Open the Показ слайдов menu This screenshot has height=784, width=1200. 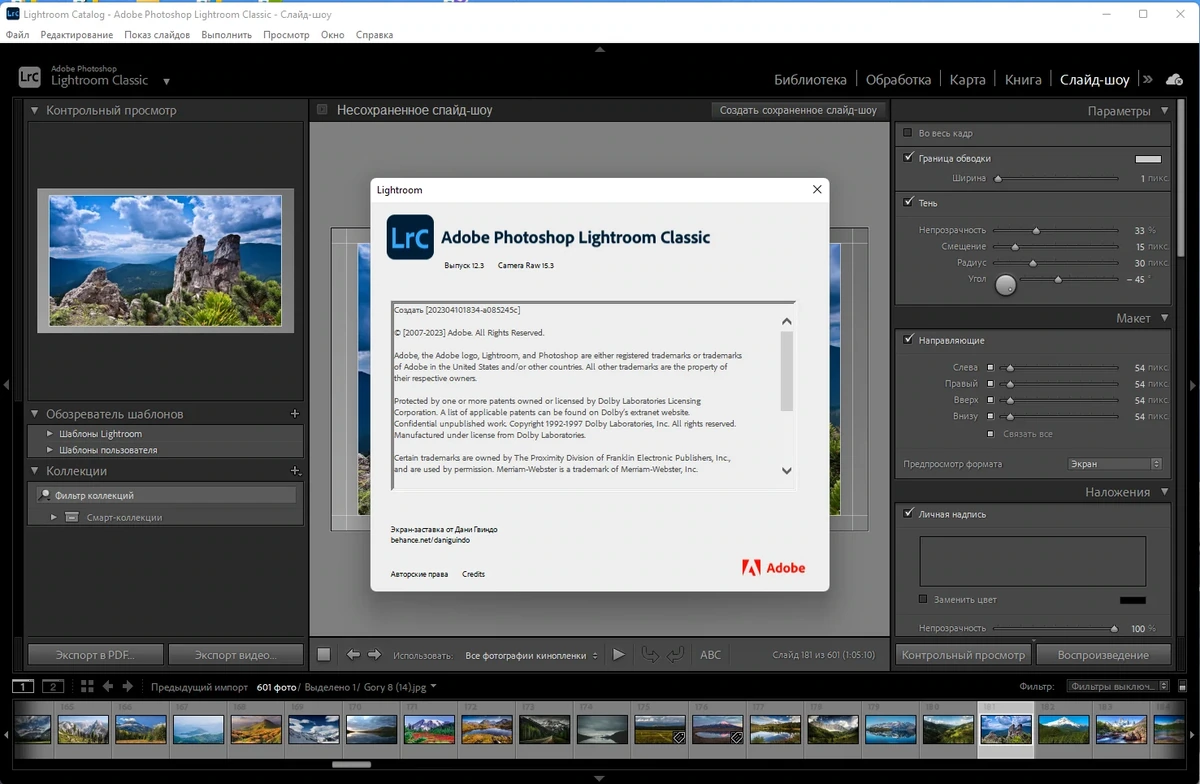(157, 35)
